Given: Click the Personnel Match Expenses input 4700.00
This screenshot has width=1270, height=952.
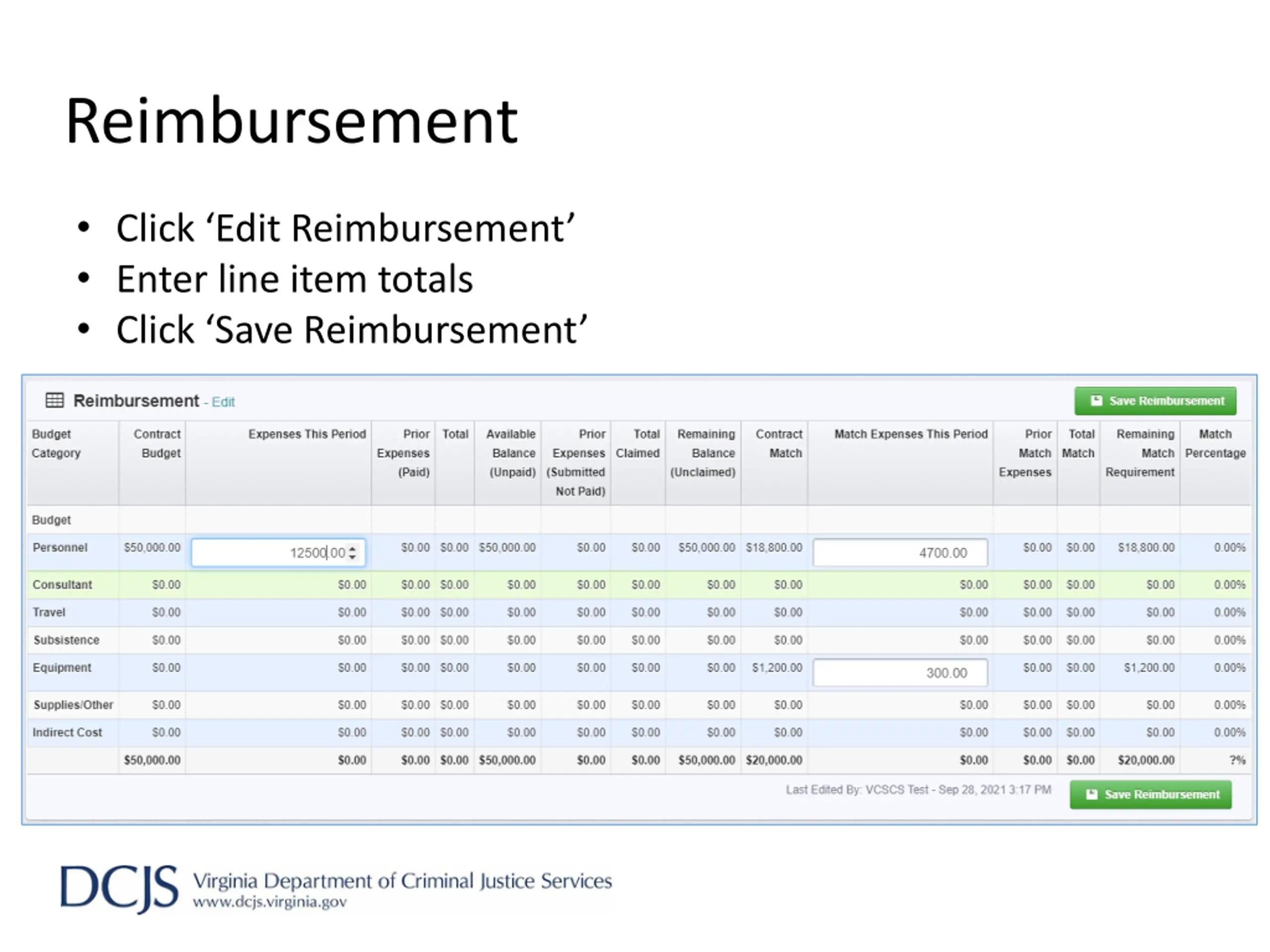Looking at the screenshot, I should tap(900, 553).
